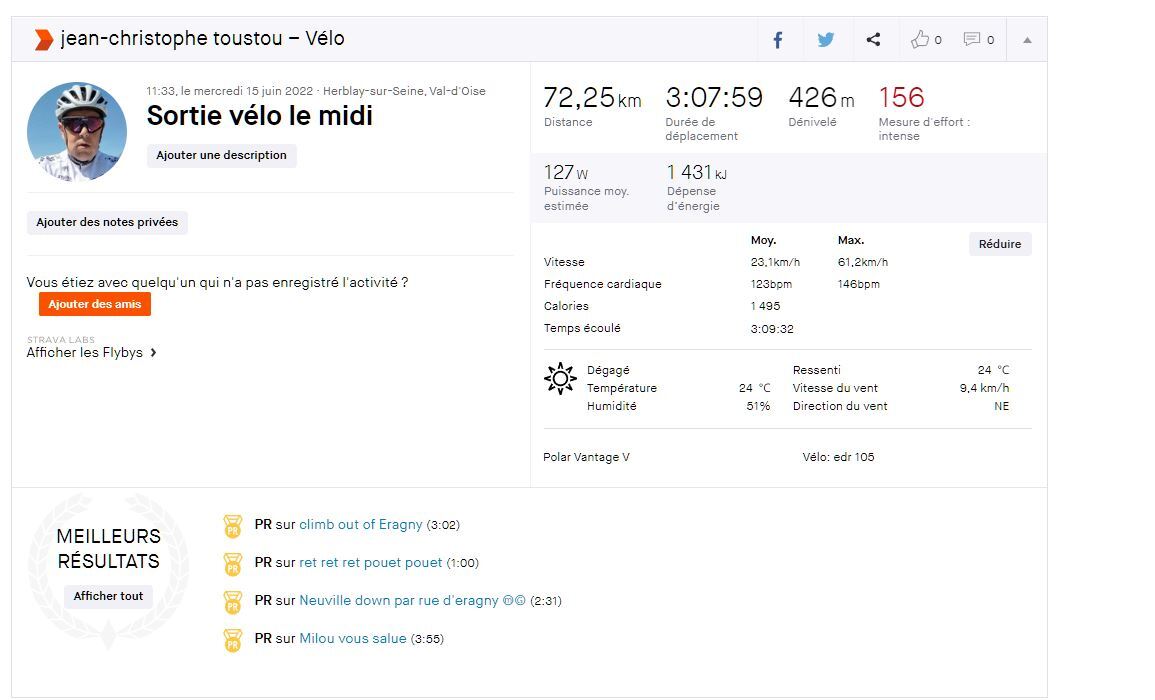The height and width of the screenshot is (700, 1155).
Task: Open ret ret ret pouet pouet segment
Action: pos(371,563)
